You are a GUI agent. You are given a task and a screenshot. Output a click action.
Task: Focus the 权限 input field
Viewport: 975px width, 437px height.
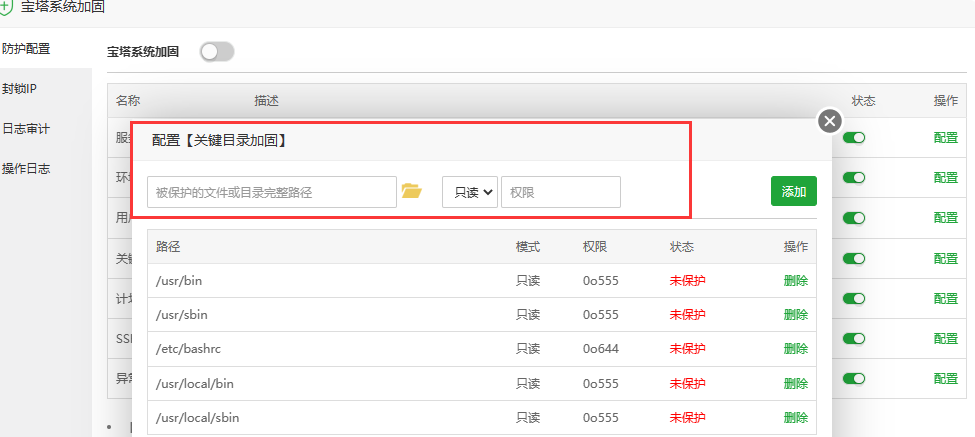(x=561, y=192)
